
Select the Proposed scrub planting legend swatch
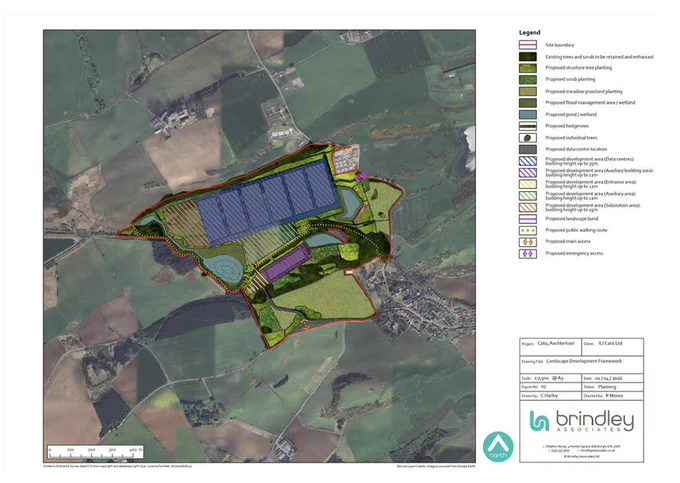[x=527, y=79]
